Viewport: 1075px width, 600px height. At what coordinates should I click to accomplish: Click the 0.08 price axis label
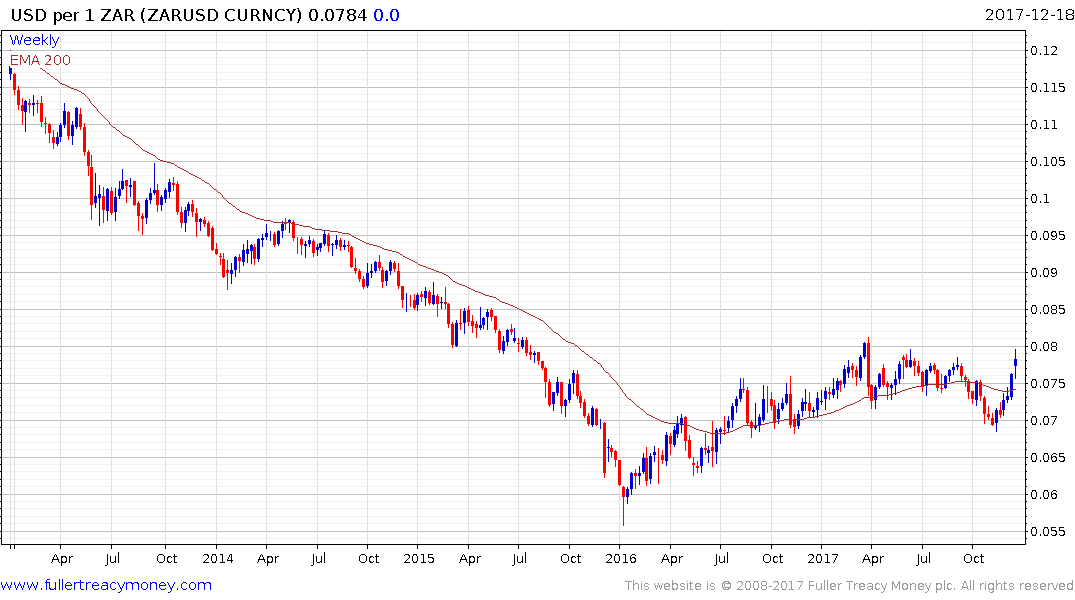(x=1043, y=346)
